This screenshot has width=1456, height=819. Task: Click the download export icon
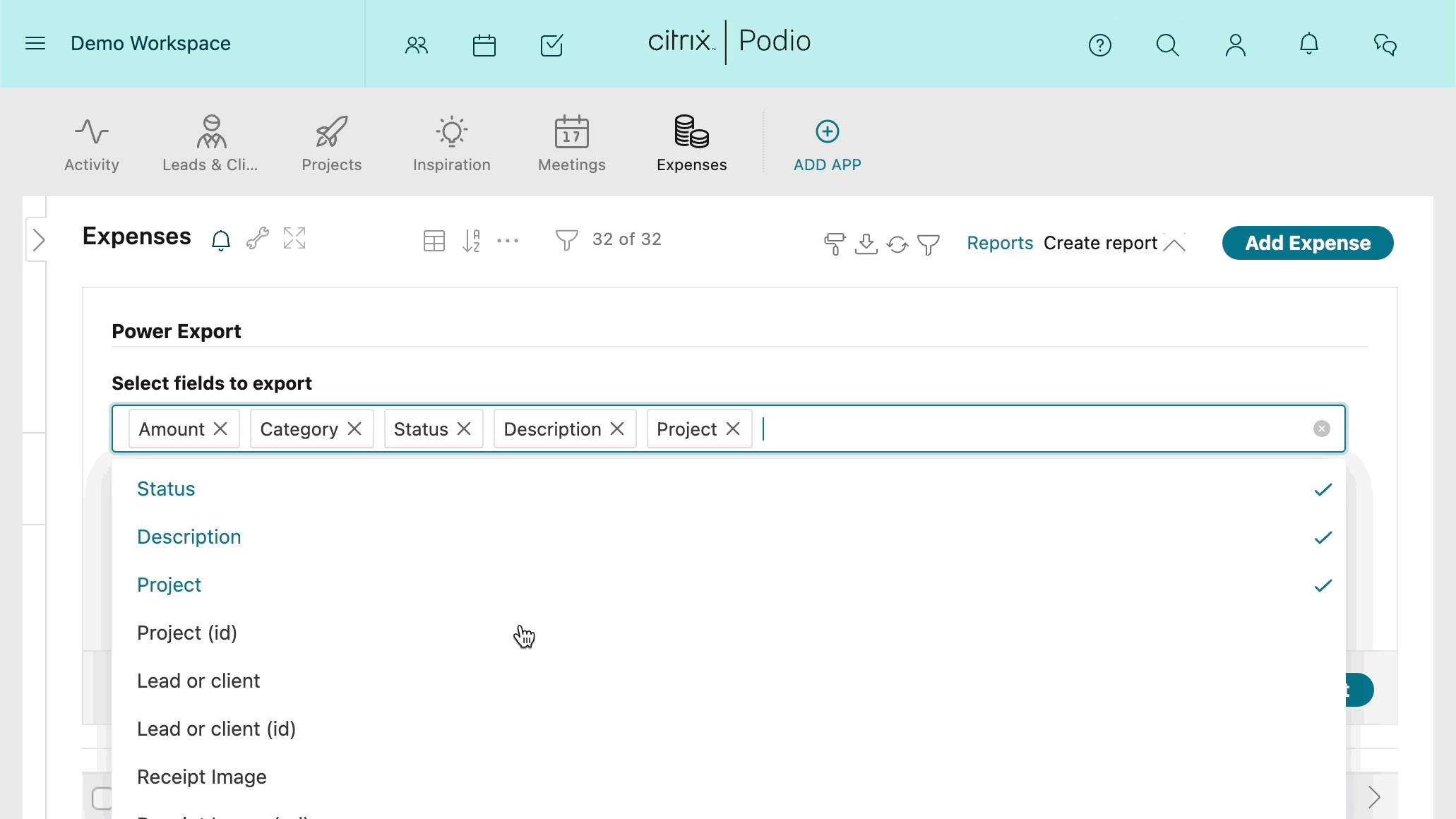click(866, 244)
